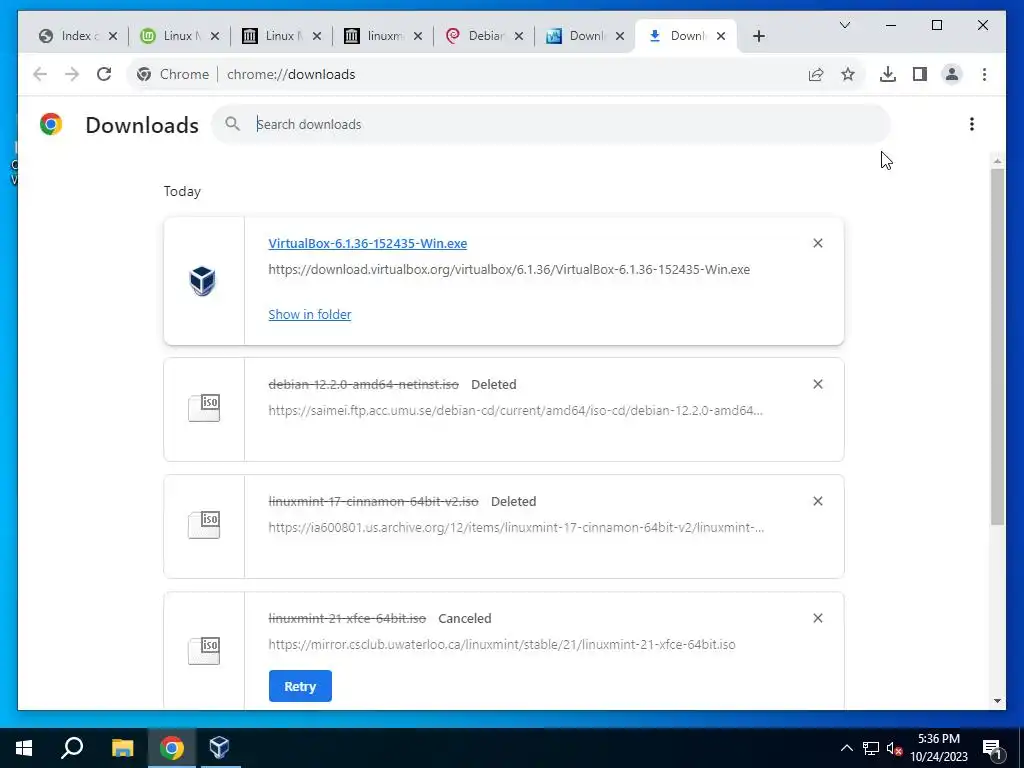Viewport: 1024px width, 768px height.
Task: Open VirtualBox-6.1.36-152435-Win.exe file link
Action: (368, 244)
